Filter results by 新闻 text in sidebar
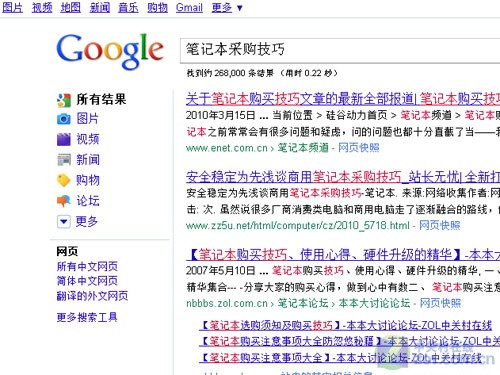Image resolution: width=500 pixels, height=375 pixels. (x=88, y=160)
